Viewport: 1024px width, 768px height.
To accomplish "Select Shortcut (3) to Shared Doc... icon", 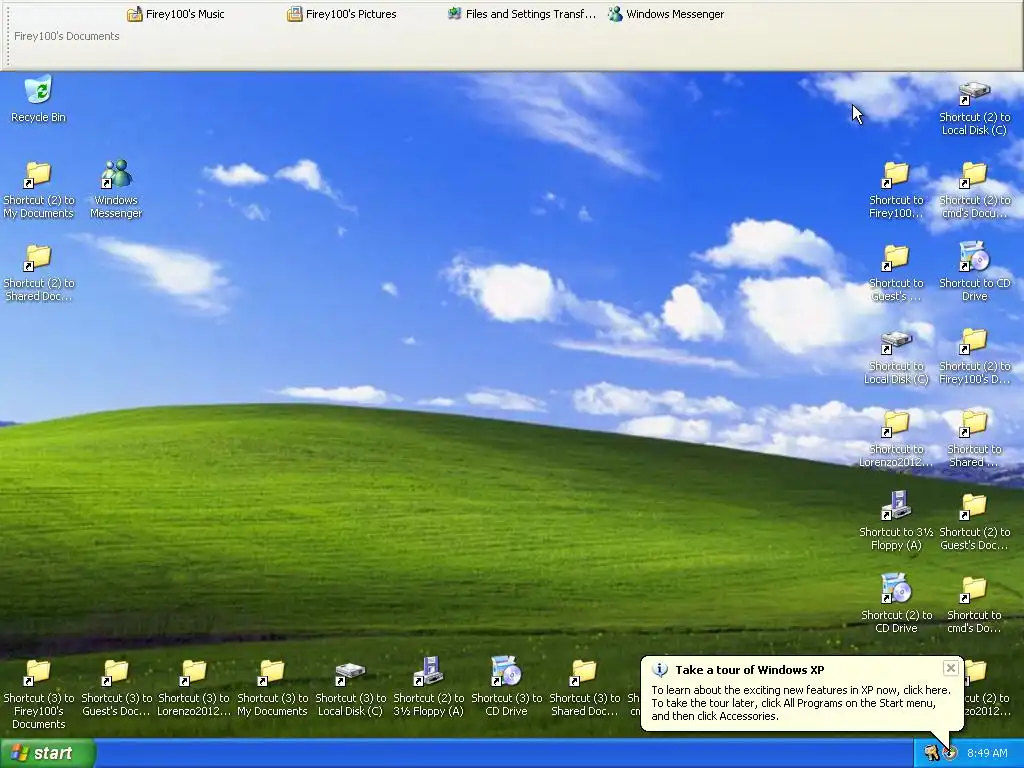I will pos(584,686).
